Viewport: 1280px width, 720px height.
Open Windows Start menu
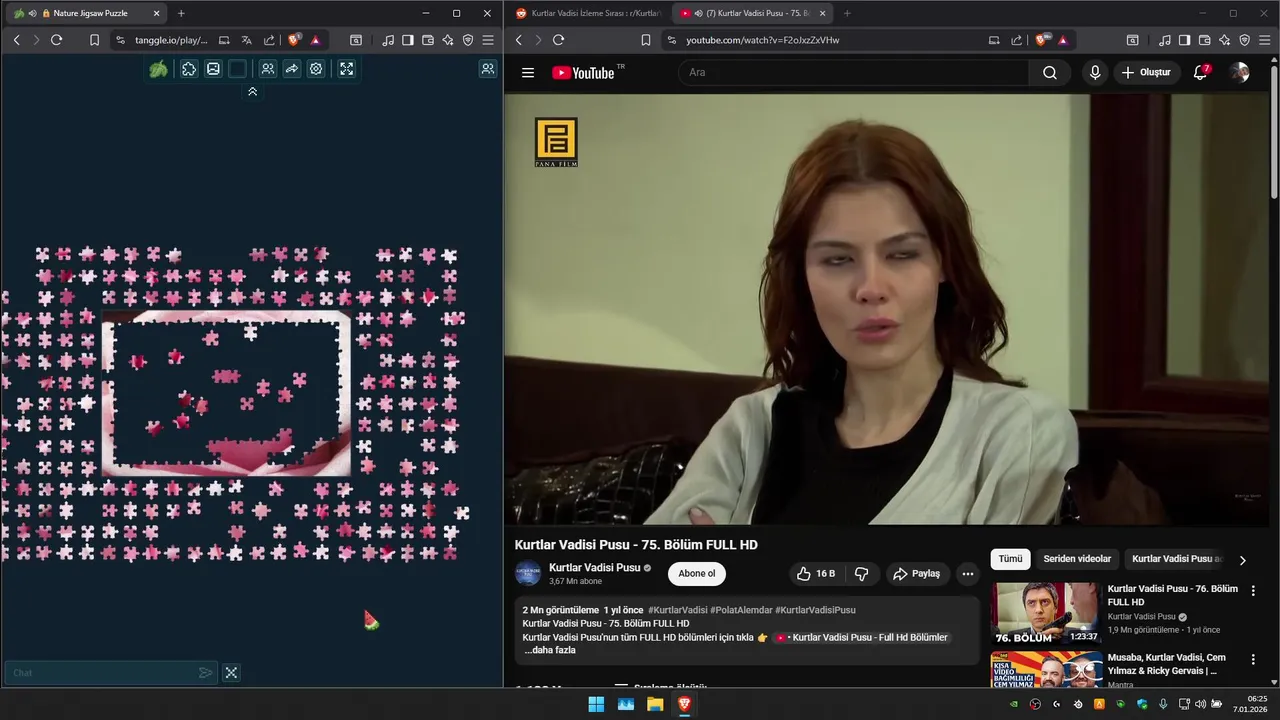pos(596,704)
